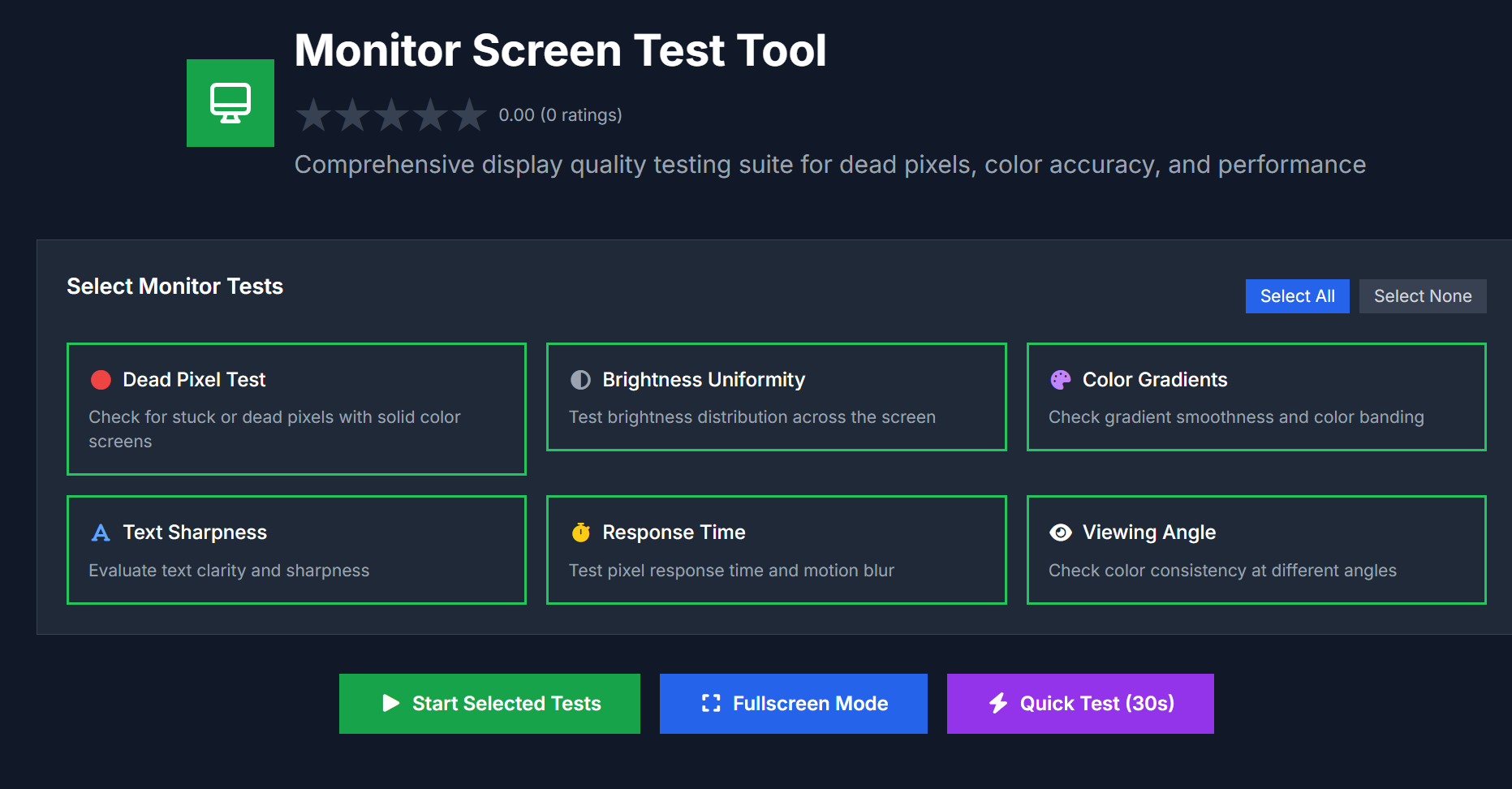This screenshot has width=1512, height=789.
Task: Rate the tool five stars
Action: pos(469,115)
